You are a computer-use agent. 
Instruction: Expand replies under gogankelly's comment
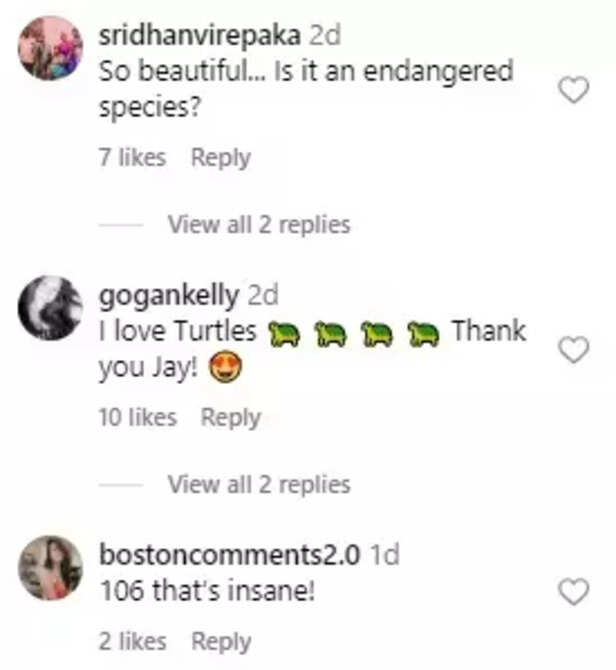[258, 485]
